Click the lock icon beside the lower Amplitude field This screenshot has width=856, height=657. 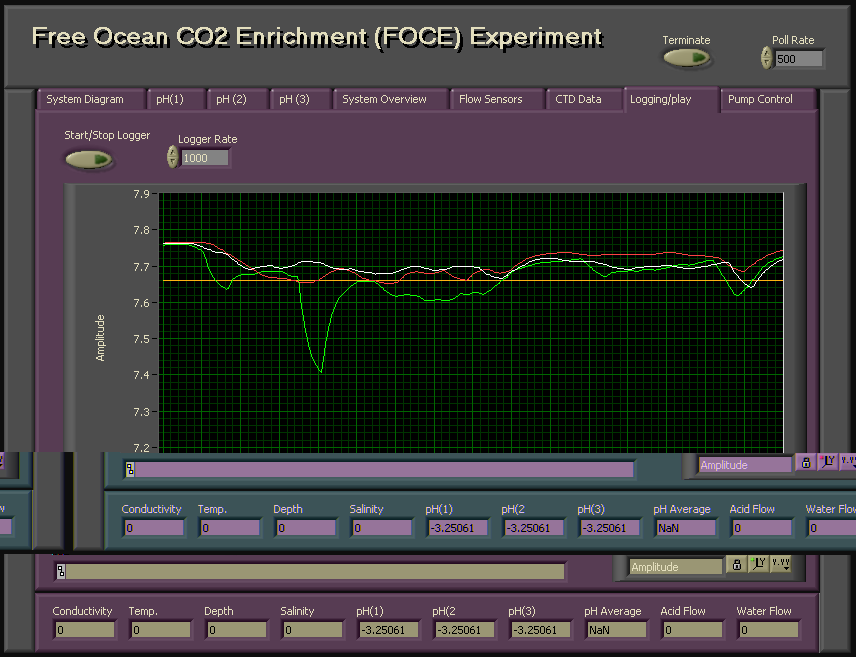point(736,565)
